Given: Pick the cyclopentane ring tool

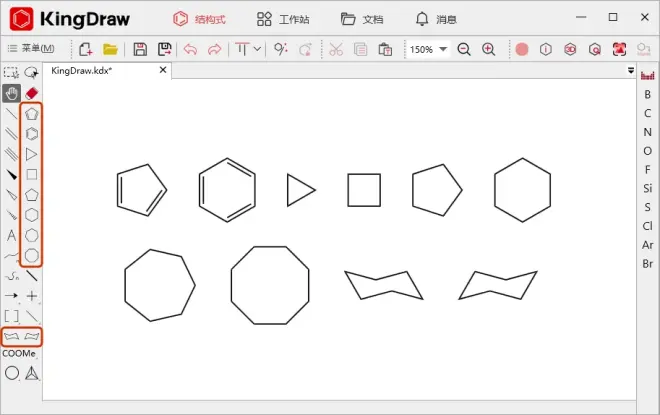Looking at the screenshot, I should (32, 195).
